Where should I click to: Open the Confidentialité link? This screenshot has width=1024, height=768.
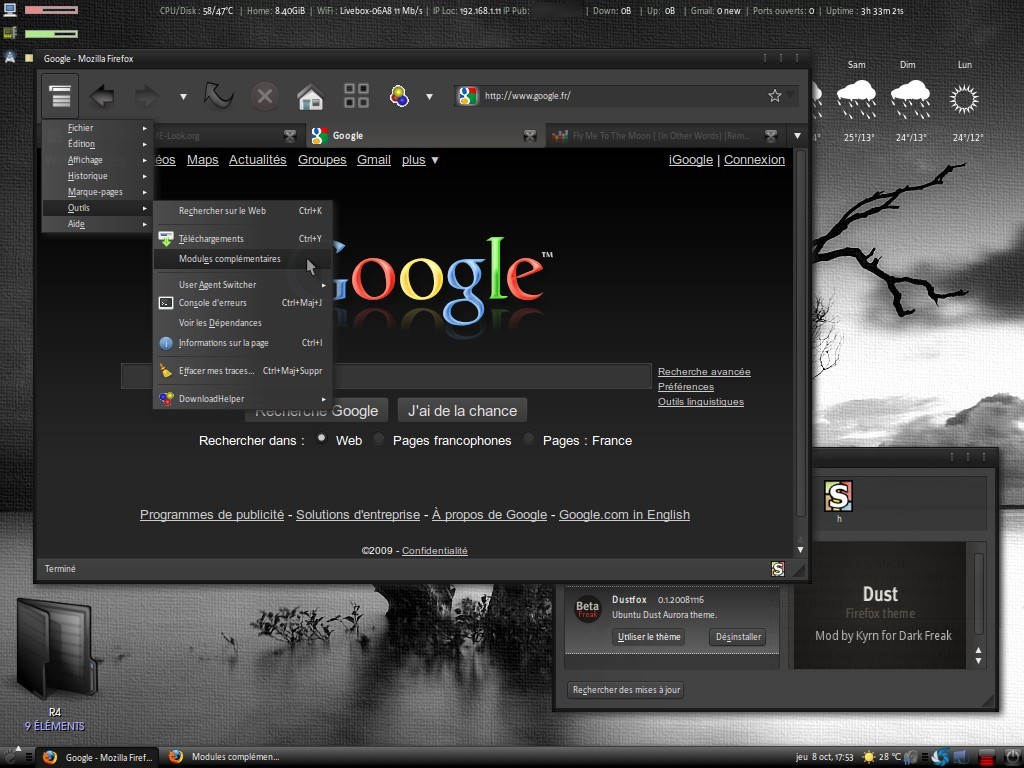coord(434,551)
